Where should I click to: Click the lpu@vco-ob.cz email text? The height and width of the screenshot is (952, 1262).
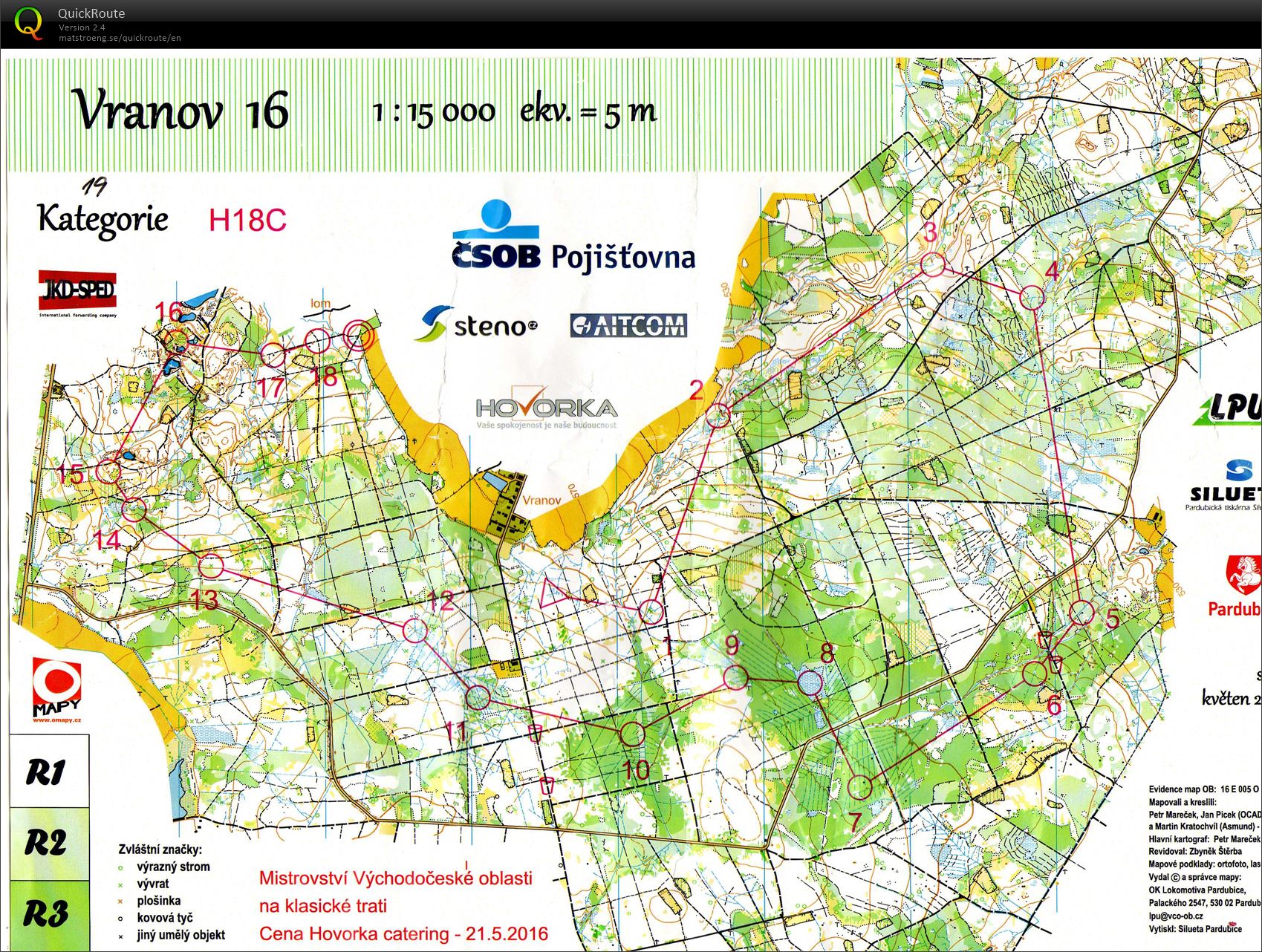pyautogui.click(x=1176, y=916)
